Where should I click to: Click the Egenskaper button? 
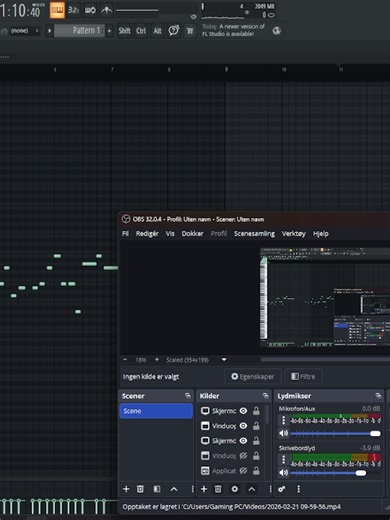pyautogui.click(x=253, y=376)
